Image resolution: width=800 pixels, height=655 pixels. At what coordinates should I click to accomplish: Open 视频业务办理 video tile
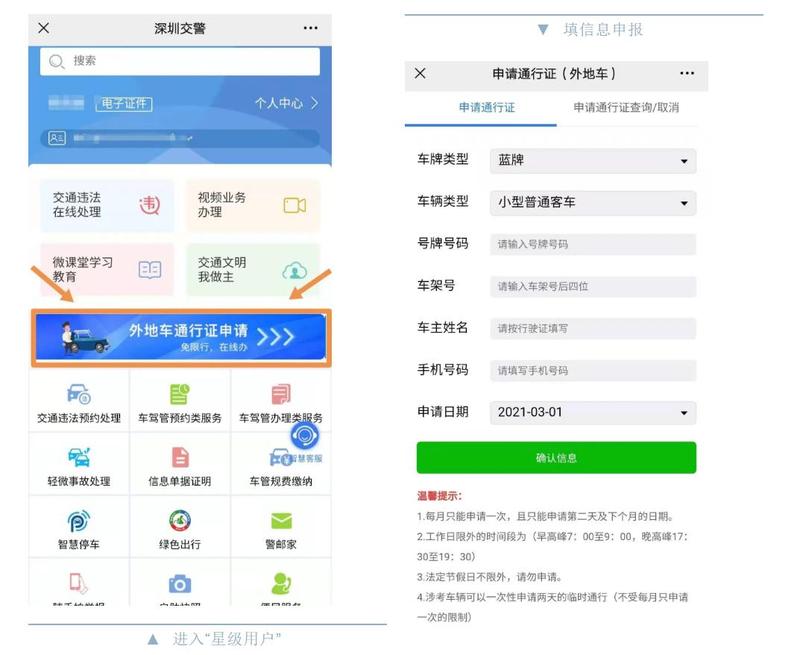(x=251, y=205)
